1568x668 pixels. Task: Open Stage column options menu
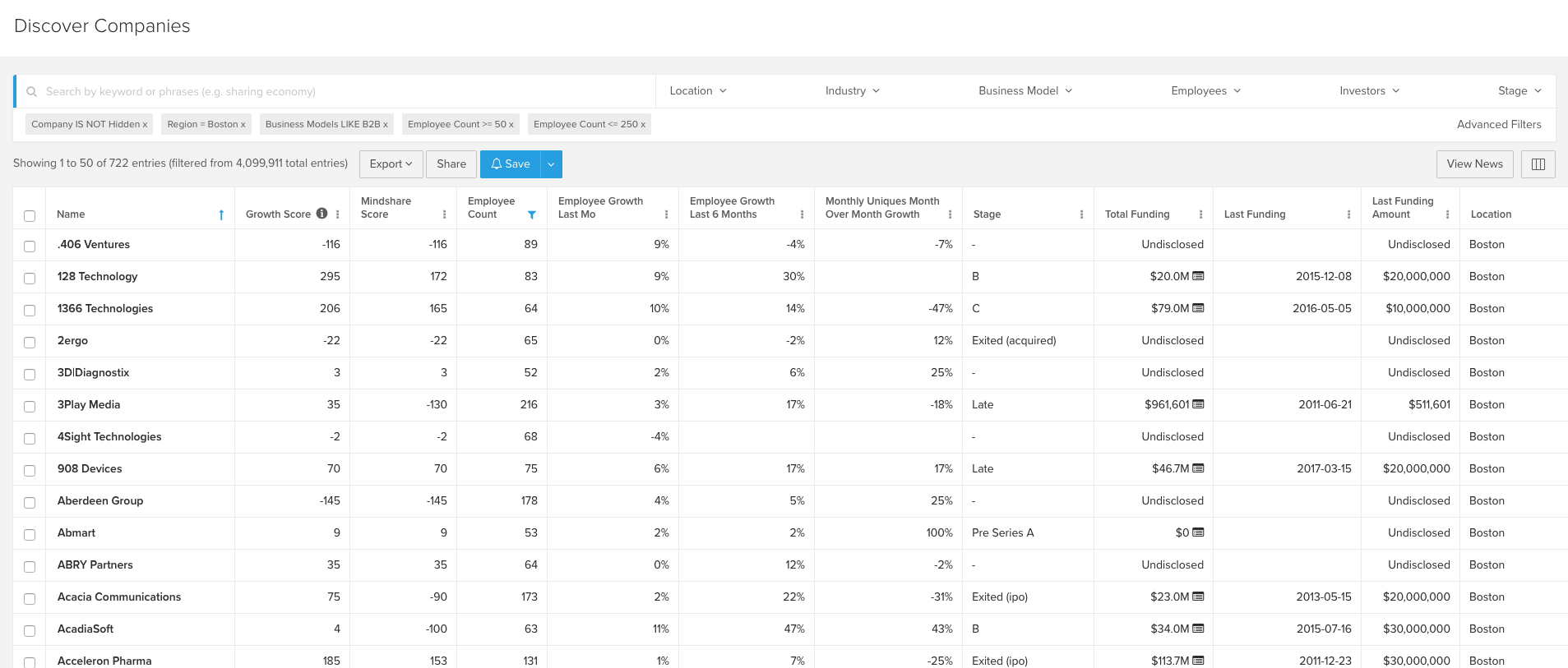(1082, 214)
